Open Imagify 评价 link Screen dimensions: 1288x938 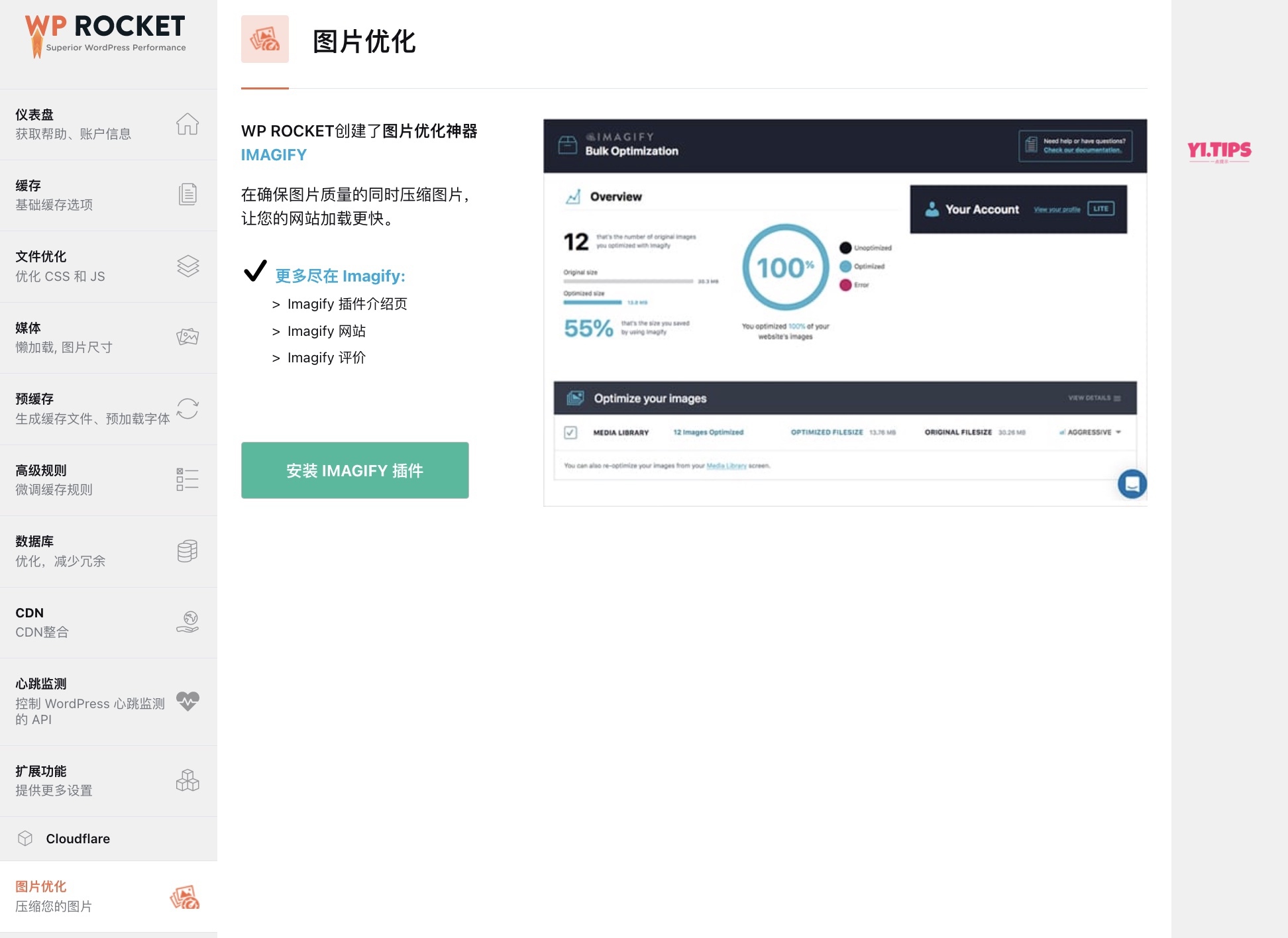[x=327, y=358]
